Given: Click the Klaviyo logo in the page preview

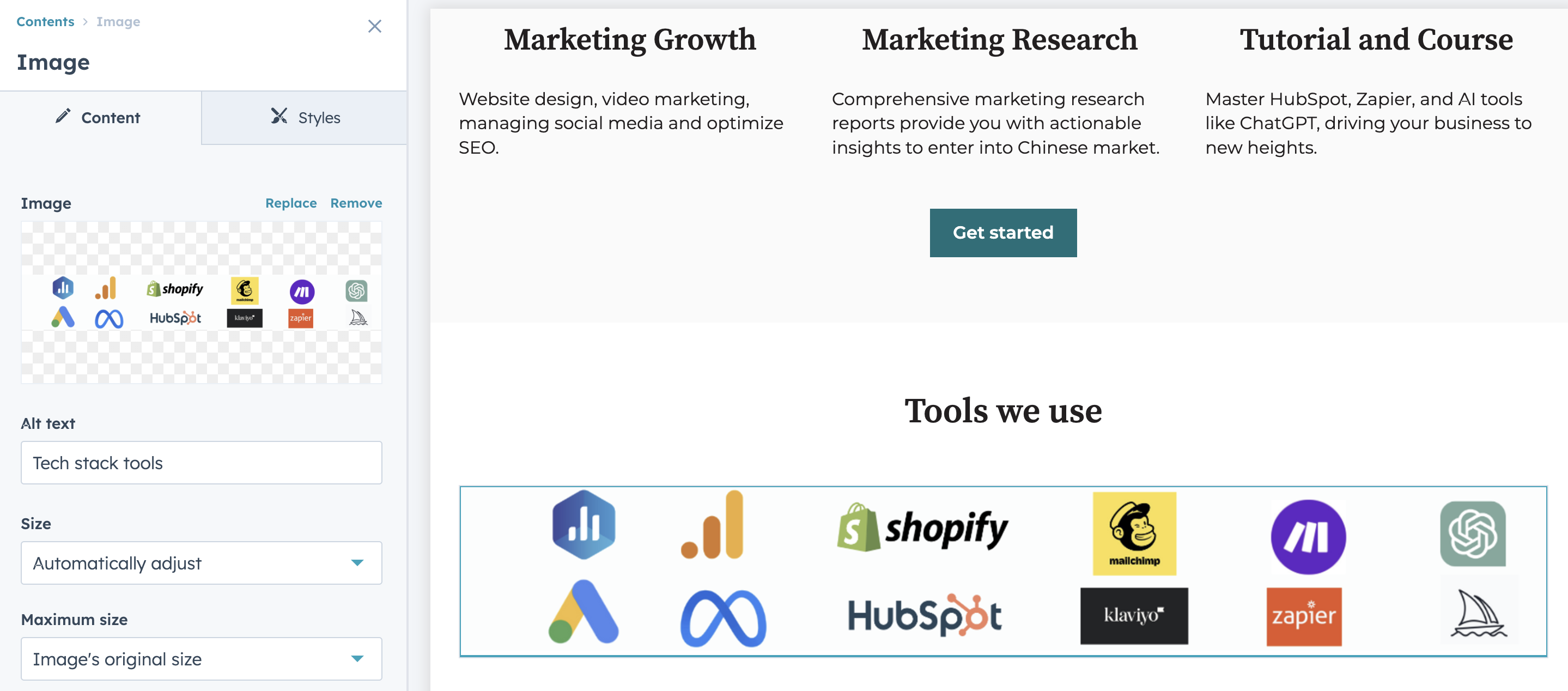Looking at the screenshot, I should pyautogui.click(x=1134, y=615).
